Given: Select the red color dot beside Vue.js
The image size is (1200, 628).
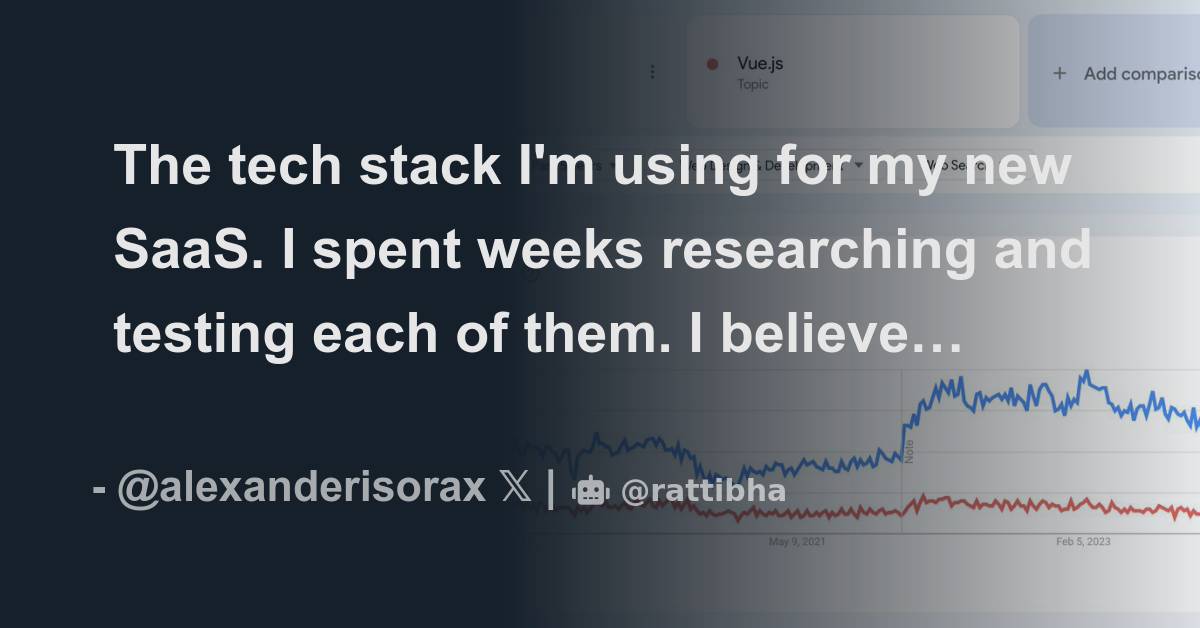Looking at the screenshot, I should (712, 62).
